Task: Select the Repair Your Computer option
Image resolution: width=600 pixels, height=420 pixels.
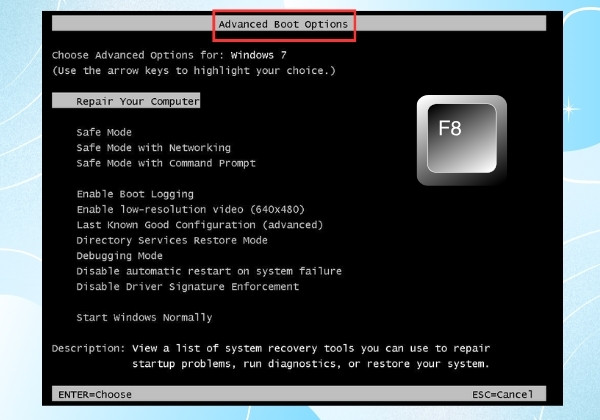Action: tap(126, 101)
